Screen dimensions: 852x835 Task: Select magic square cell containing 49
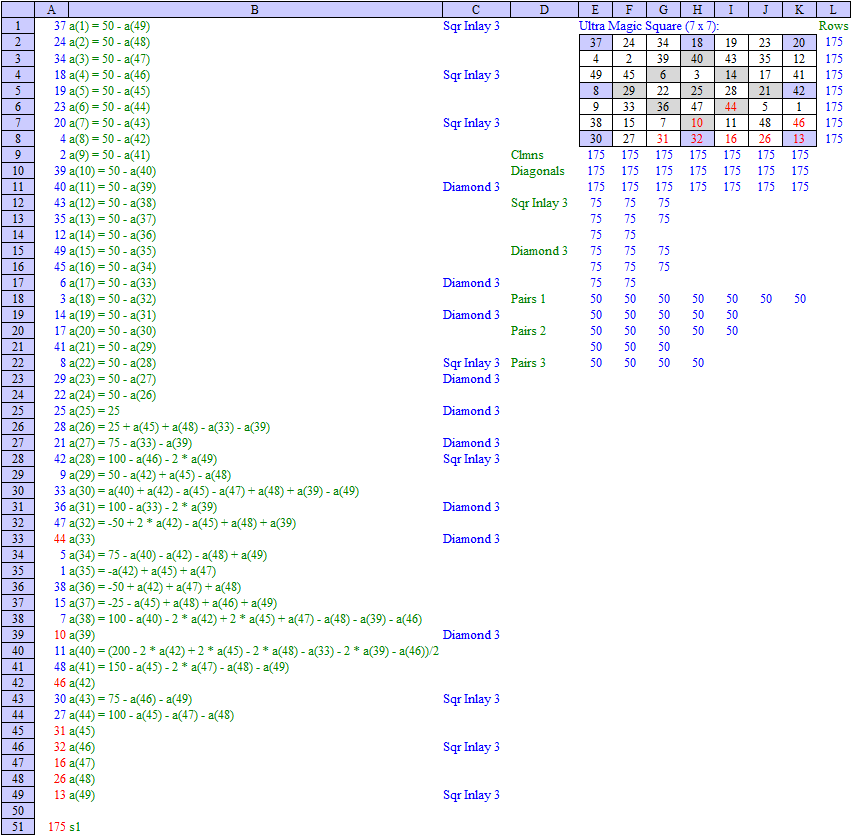[596, 74]
